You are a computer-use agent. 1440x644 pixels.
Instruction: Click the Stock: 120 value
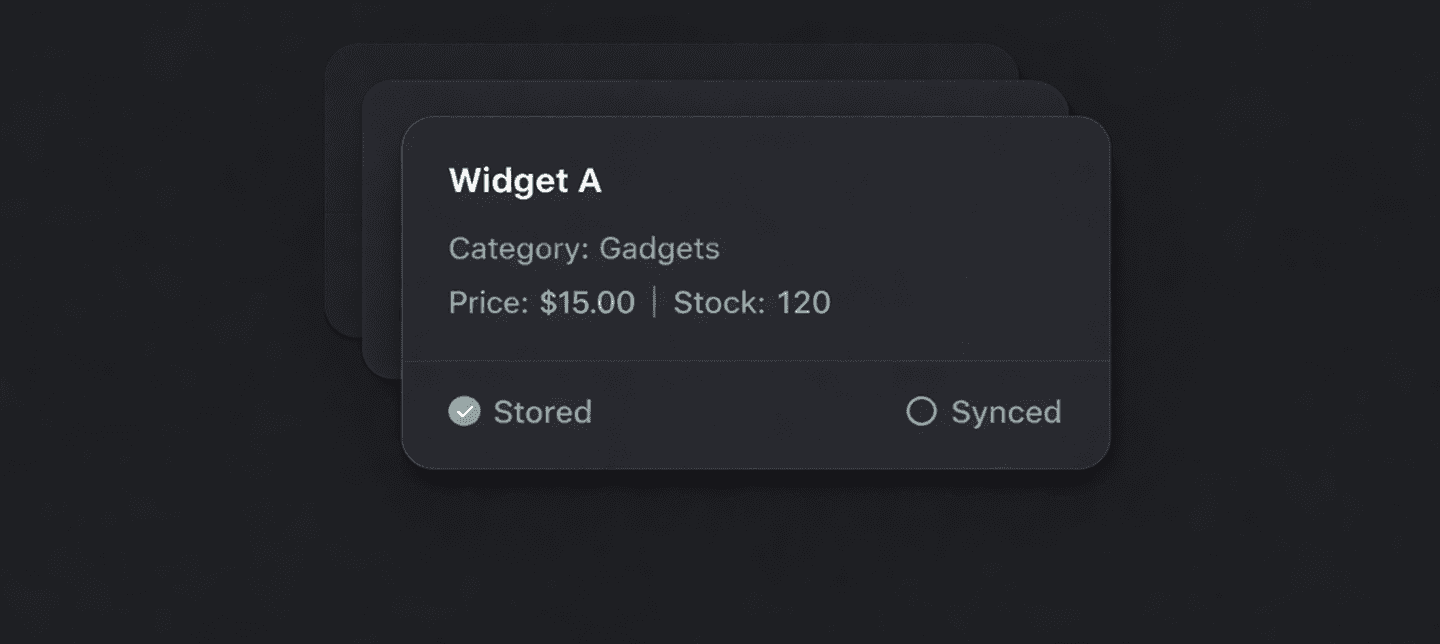pyautogui.click(x=751, y=303)
